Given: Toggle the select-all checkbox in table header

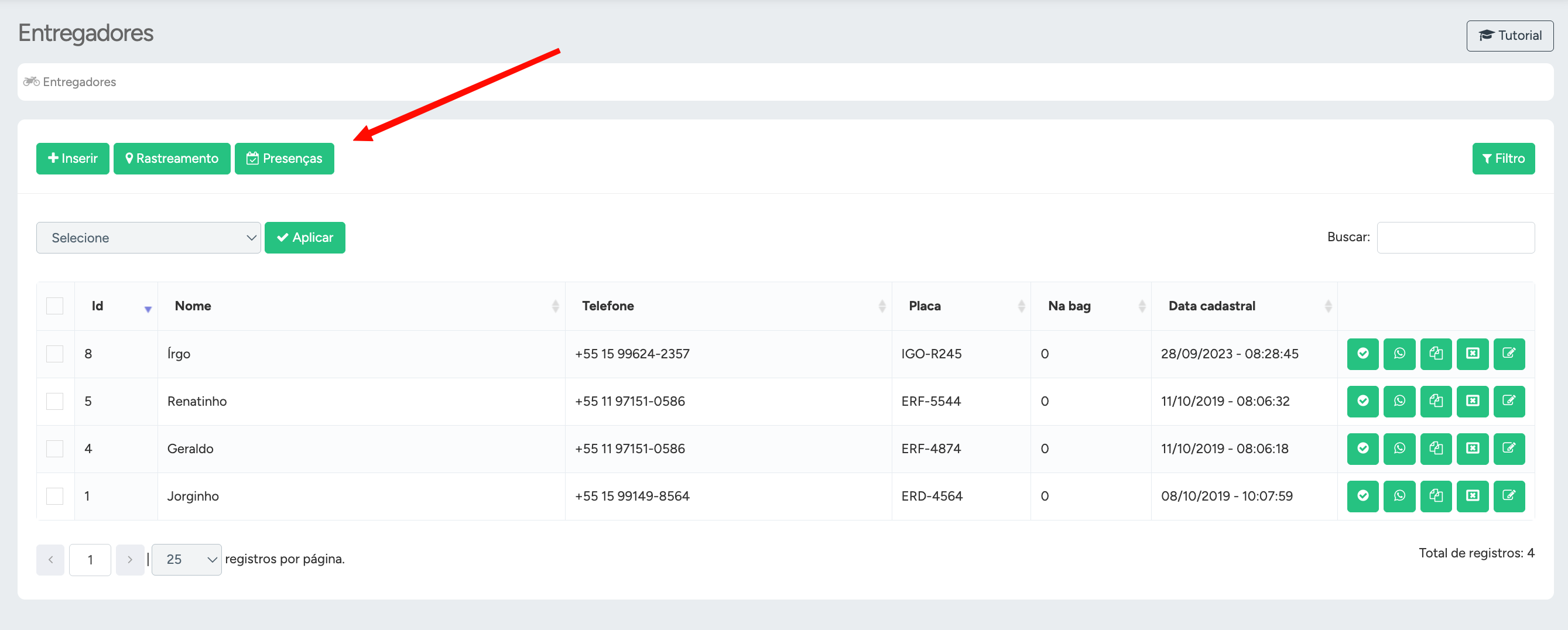Looking at the screenshot, I should click(55, 306).
